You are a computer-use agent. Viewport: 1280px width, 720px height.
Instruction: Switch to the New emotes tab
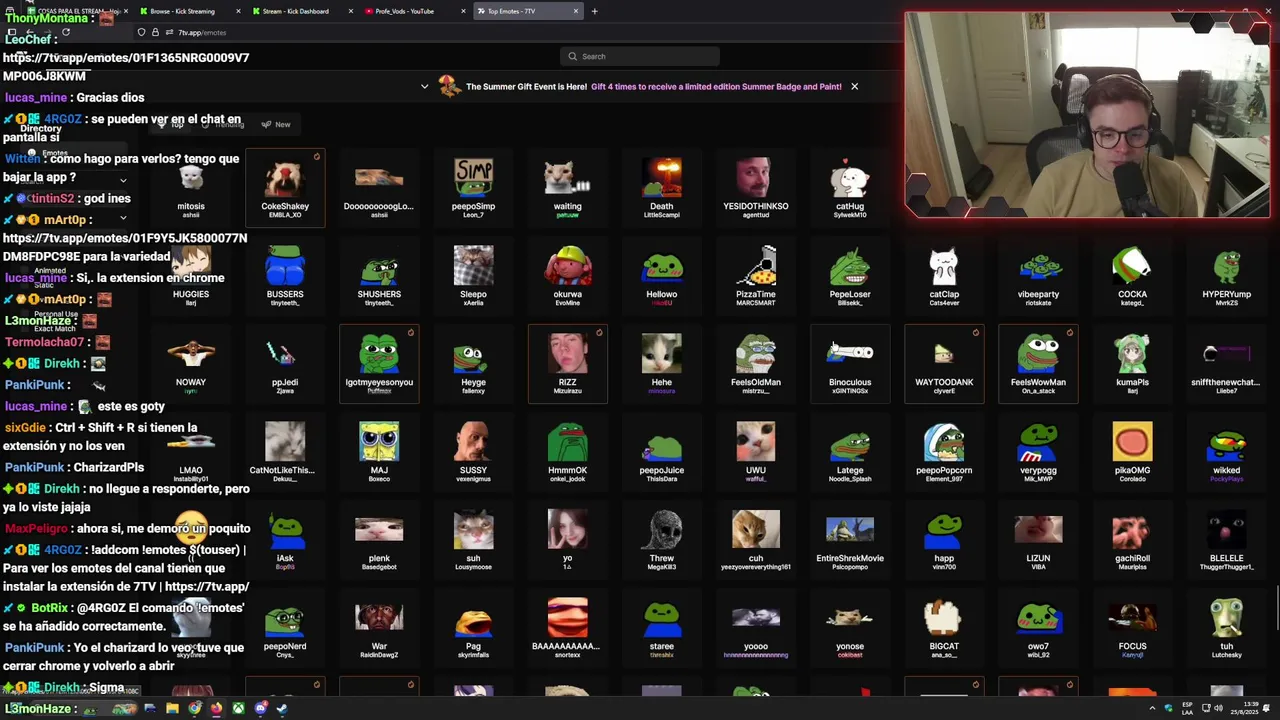point(276,124)
